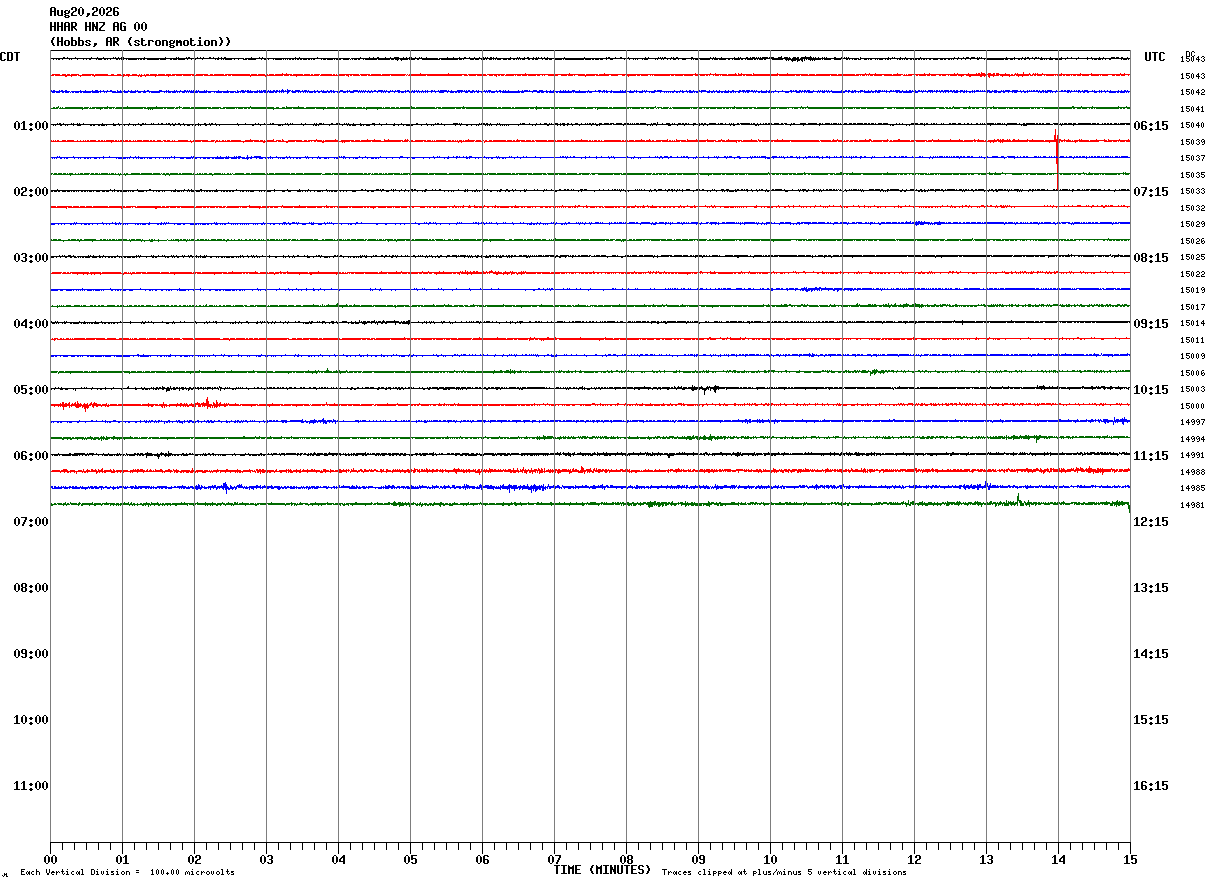1210x886 pixels.
Task: Select minute 15 on the bottom axis
Action: 1130,859
